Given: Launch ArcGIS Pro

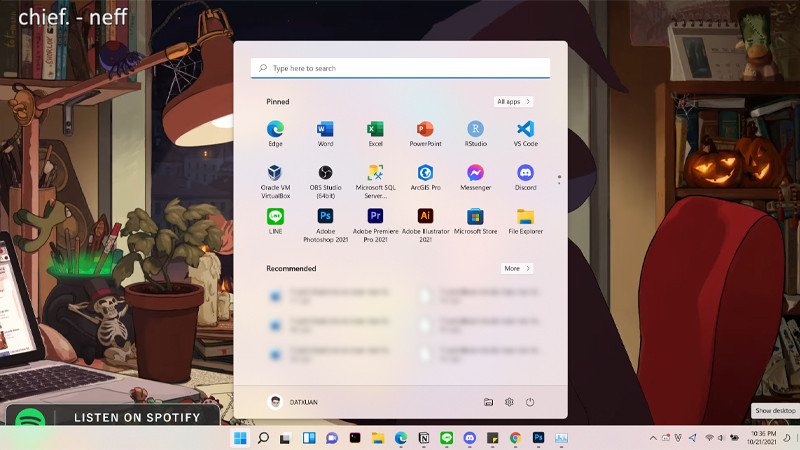Looking at the screenshot, I should 425,177.
